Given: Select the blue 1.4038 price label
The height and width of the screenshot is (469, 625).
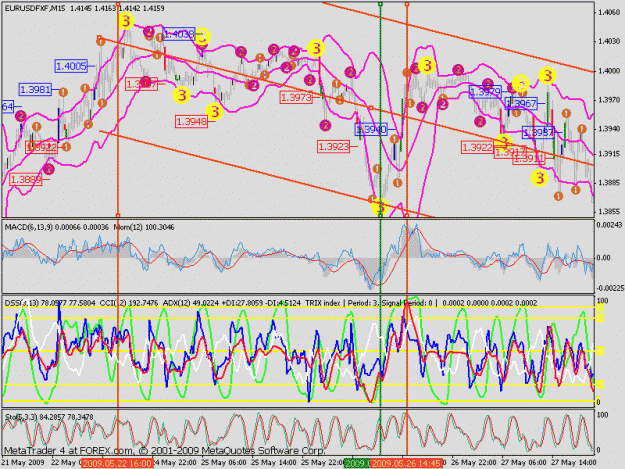Looking at the screenshot, I should (179, 34).
